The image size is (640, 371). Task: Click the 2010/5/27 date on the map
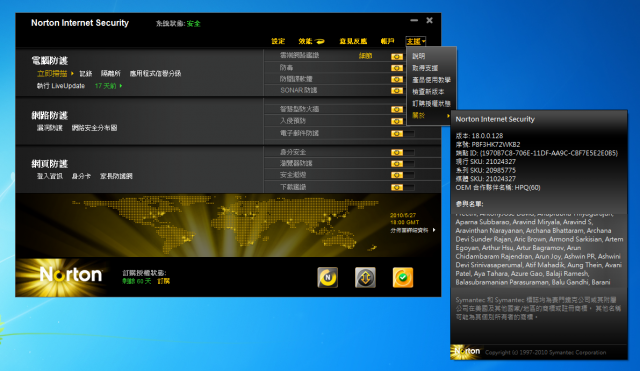tap(403, 215)
